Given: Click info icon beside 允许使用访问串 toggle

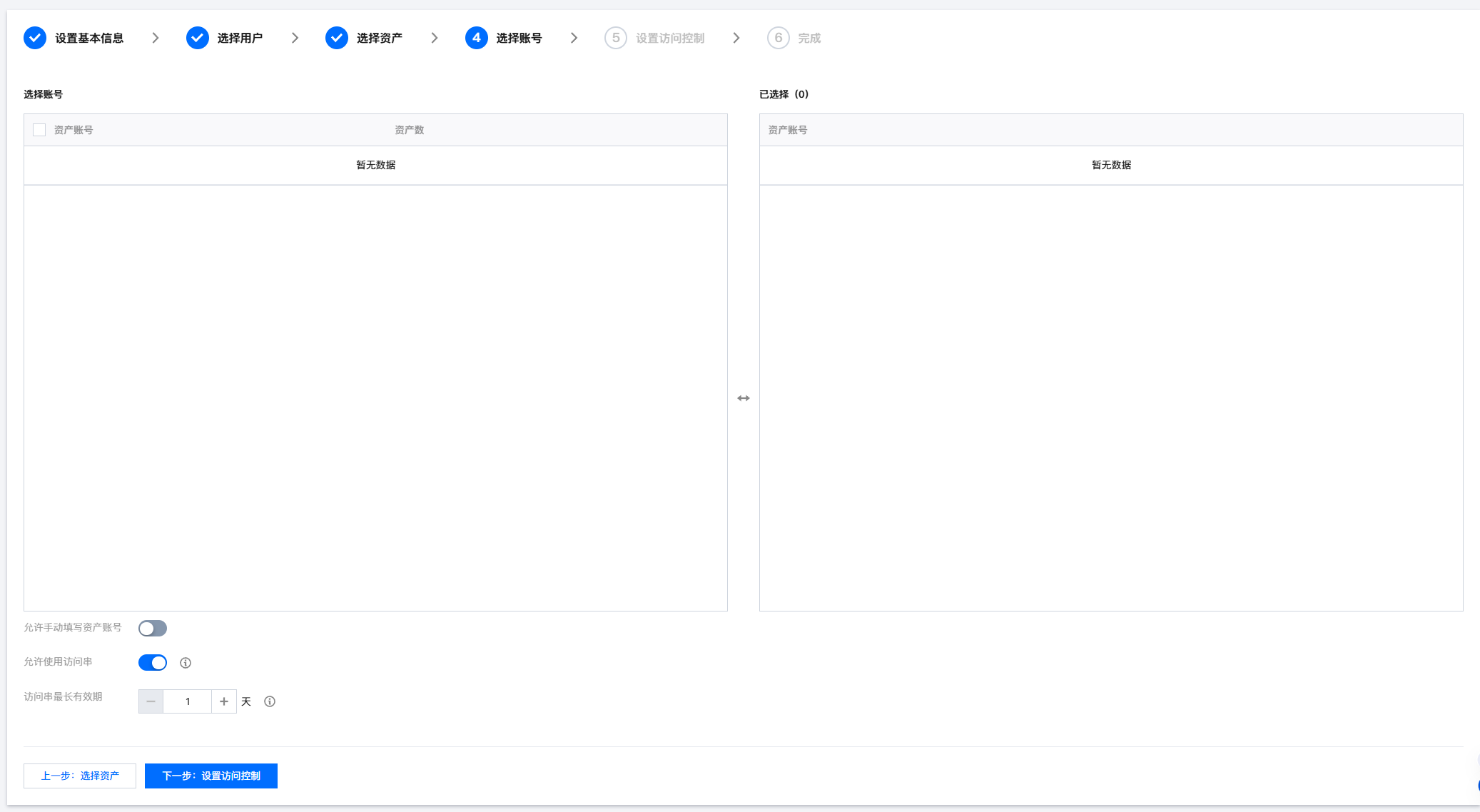Looking at the screenshot, I should coord(186,663).
